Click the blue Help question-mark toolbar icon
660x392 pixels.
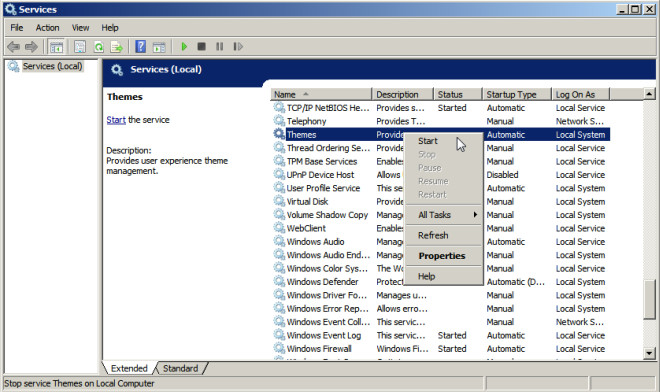tap(141, 46)
